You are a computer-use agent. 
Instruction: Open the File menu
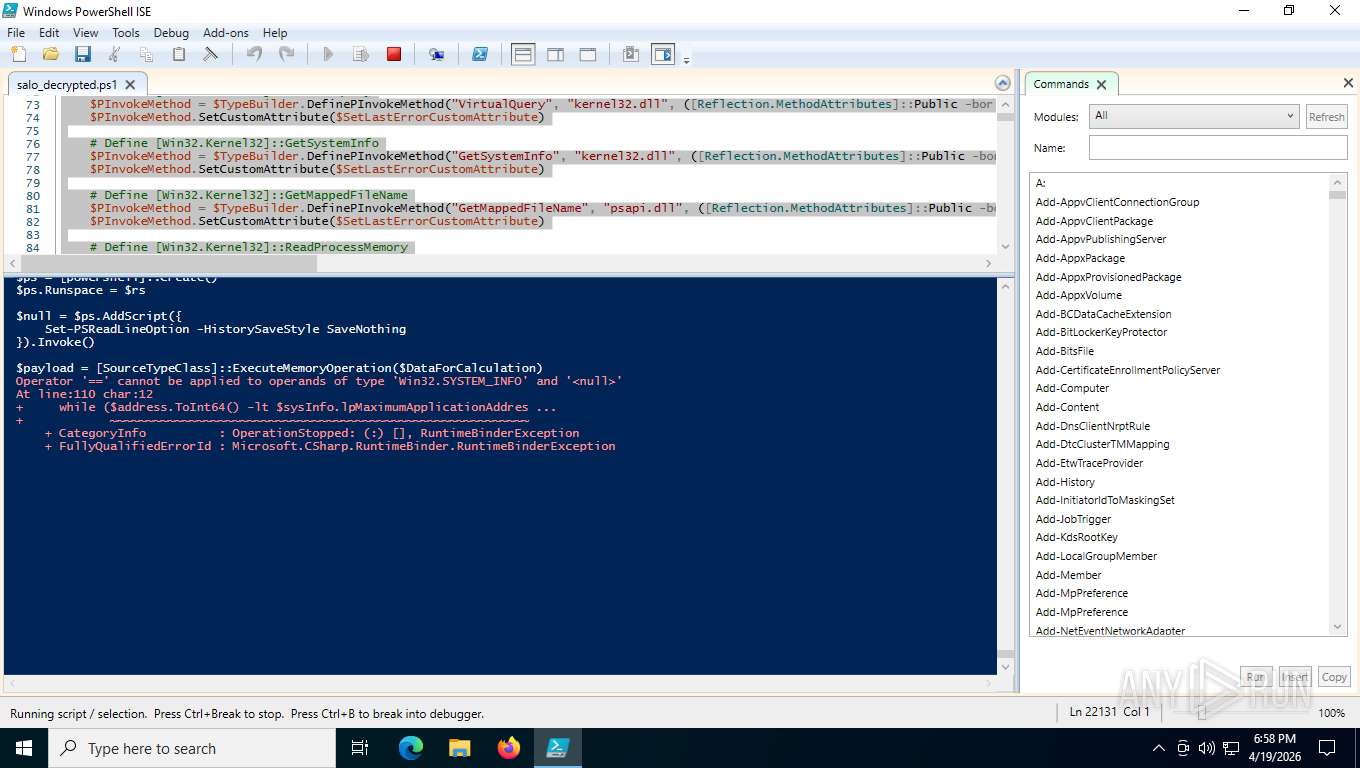[x=16, y=32]
